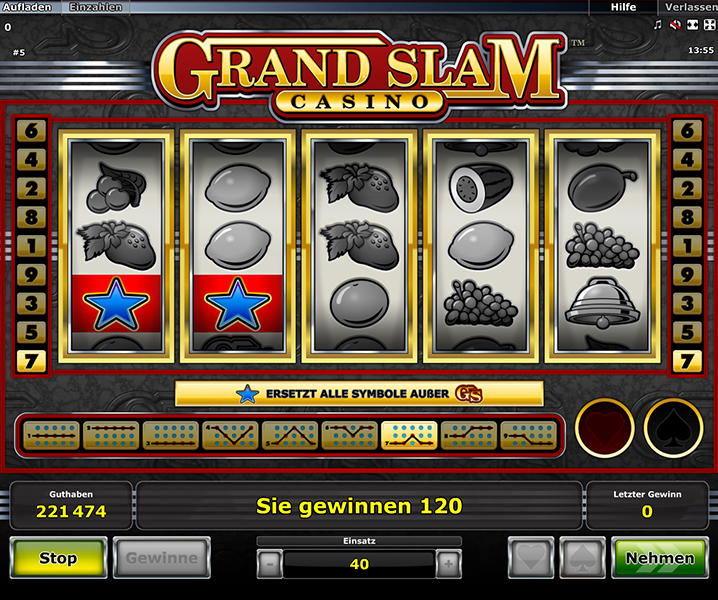Image resolution: width=718 pixels, height=600 pixels.
Task: Click the Einsatz value field showing 40
Action: tap(359, 564)
